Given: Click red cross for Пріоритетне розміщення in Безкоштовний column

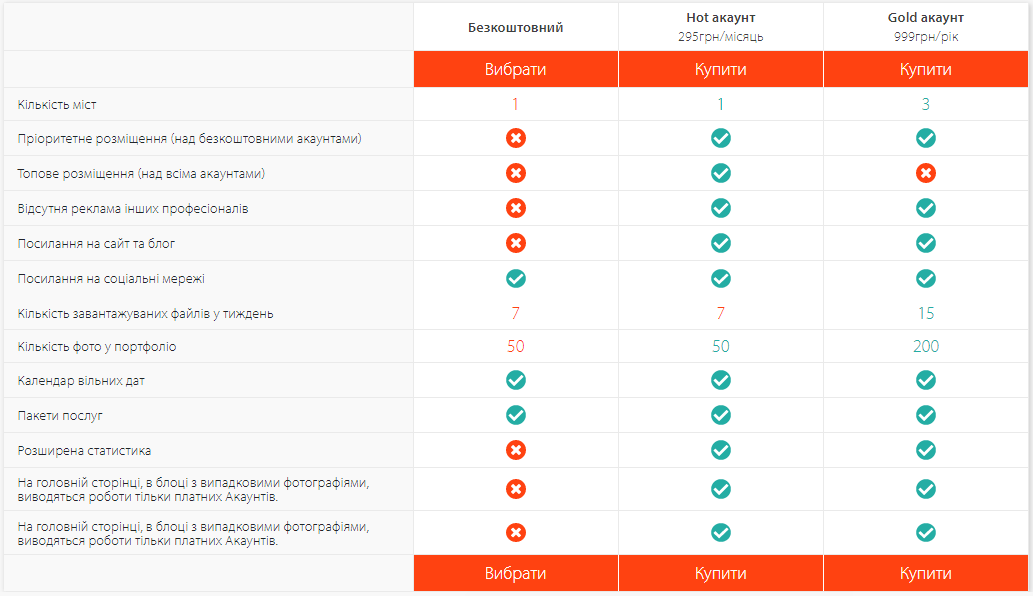Looking at the screenshot, I should tap(516, 138).
